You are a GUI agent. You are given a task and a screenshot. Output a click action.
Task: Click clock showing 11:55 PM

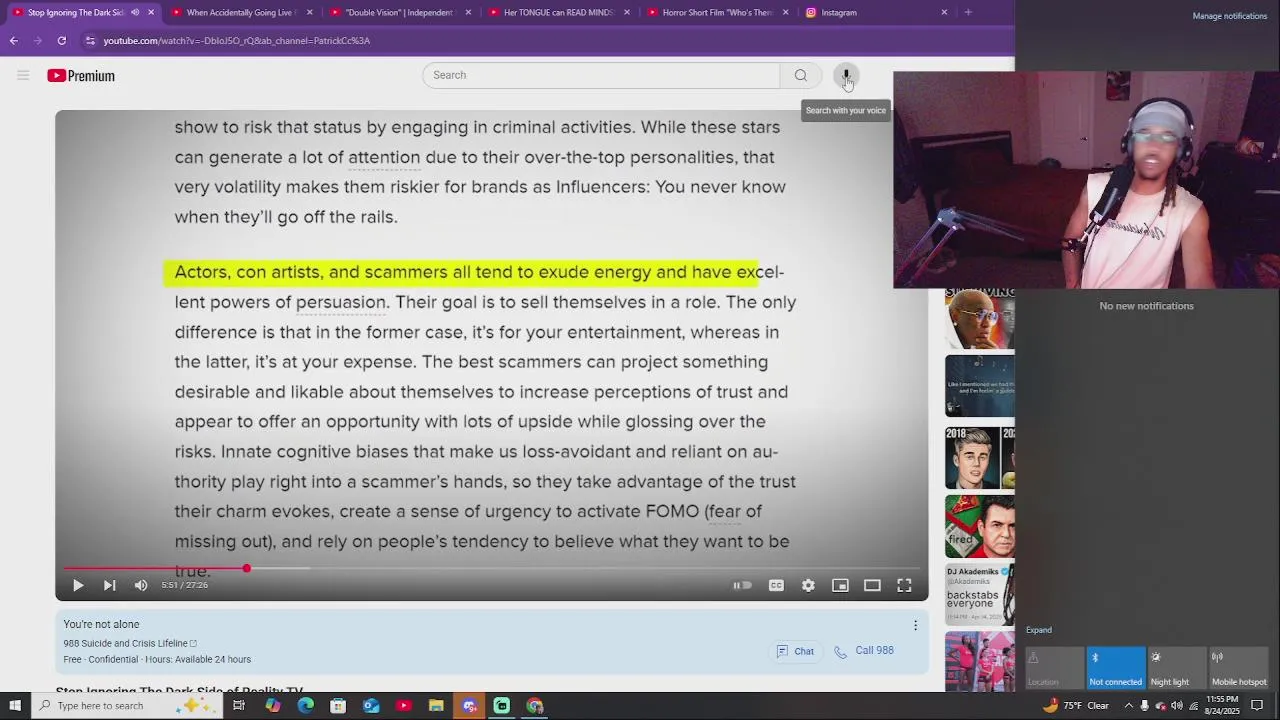(x=1222, y=706)
